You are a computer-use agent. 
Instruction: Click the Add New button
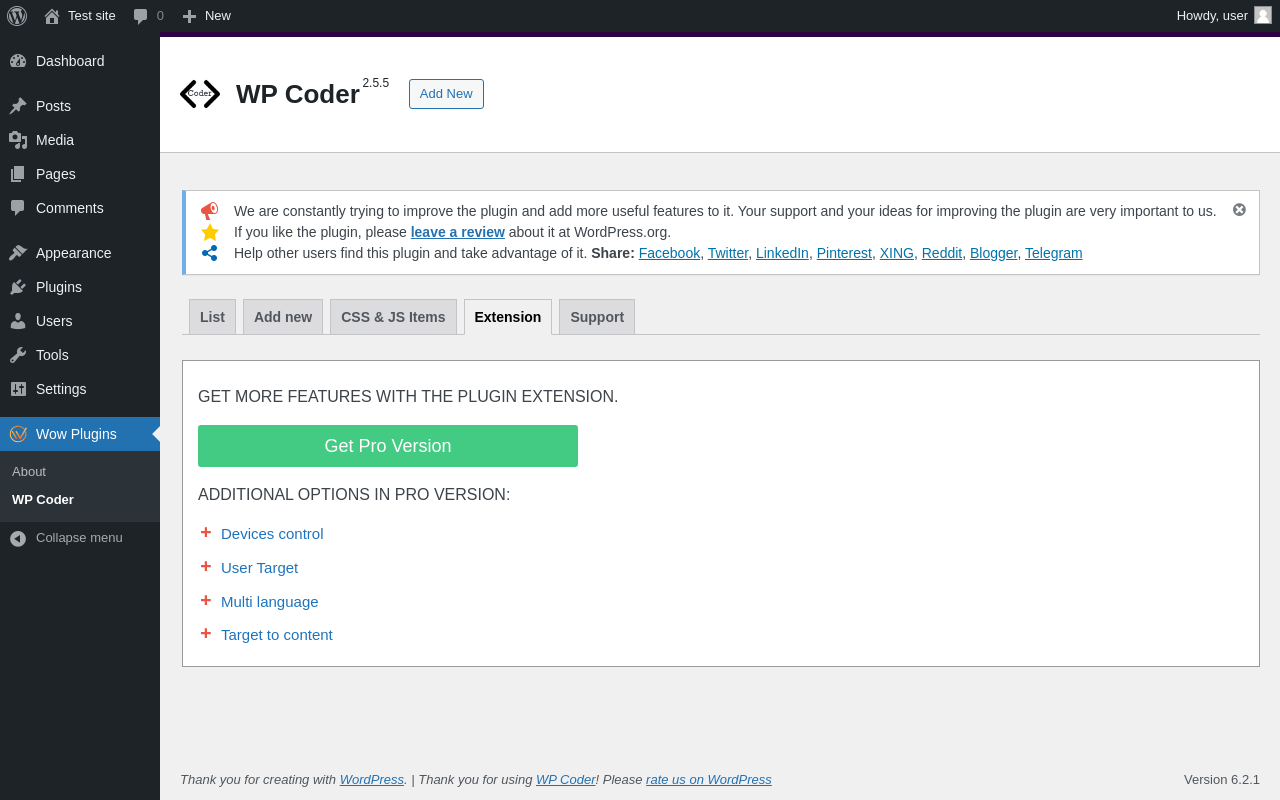446,94
